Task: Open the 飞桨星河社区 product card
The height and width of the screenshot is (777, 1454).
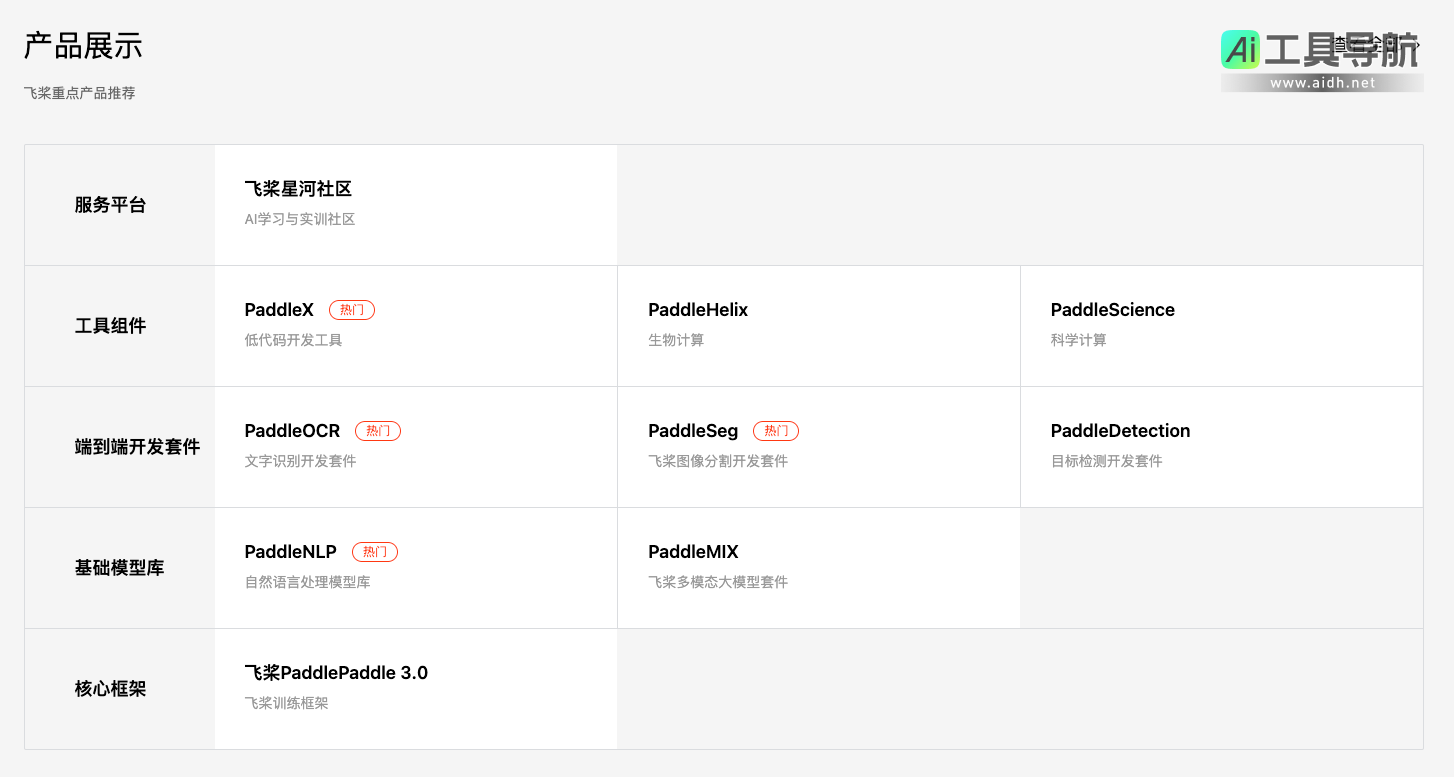Action: pyautogui.click(x=415, y=204)
